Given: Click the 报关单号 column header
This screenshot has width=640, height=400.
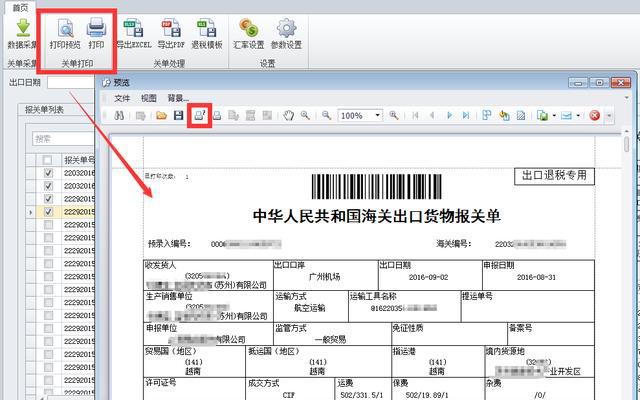Looking at the screenshot, I should coord(79,160).
